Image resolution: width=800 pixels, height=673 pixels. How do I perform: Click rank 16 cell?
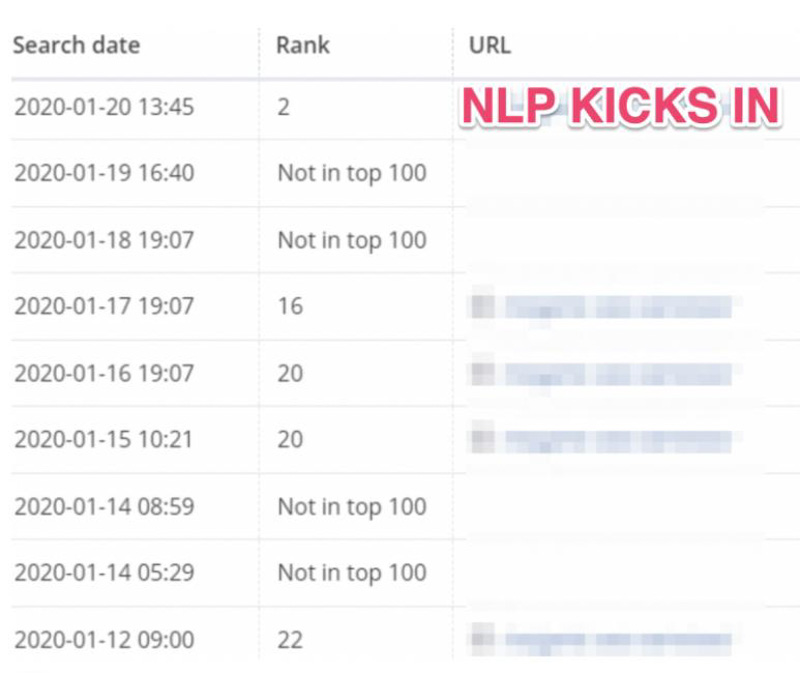point(290,306)
